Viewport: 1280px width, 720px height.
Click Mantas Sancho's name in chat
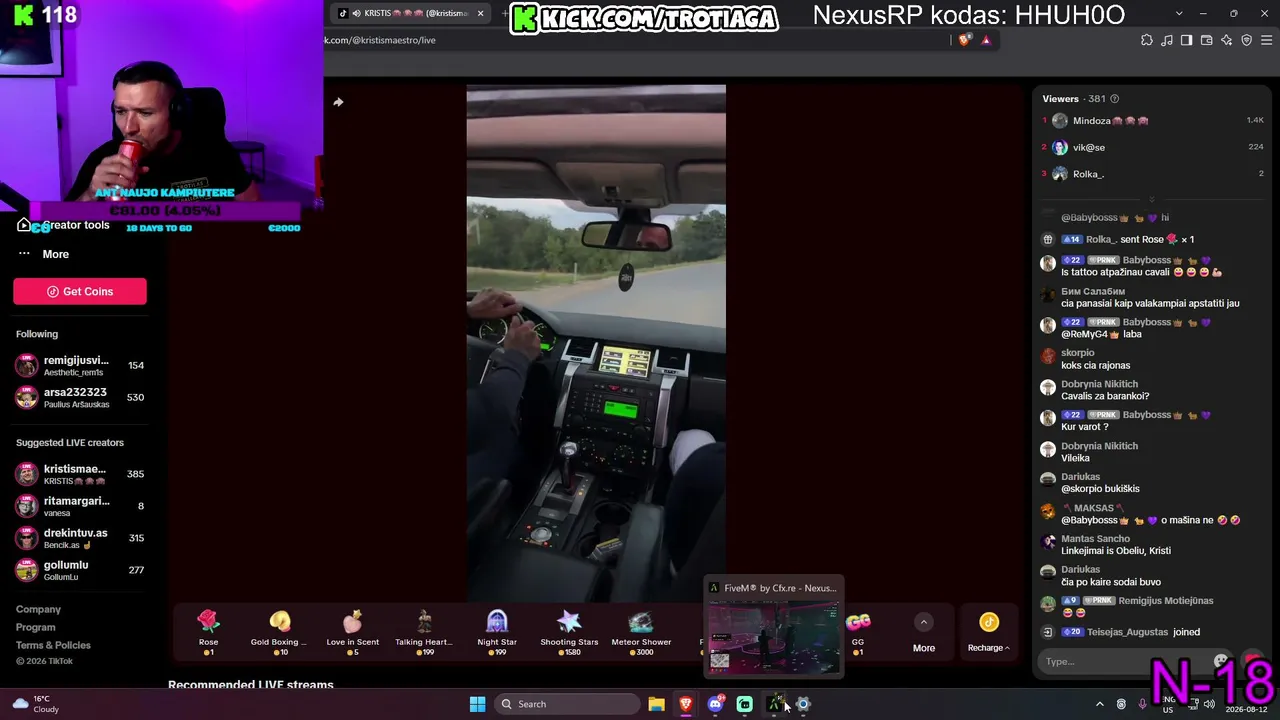point(1096,539)
